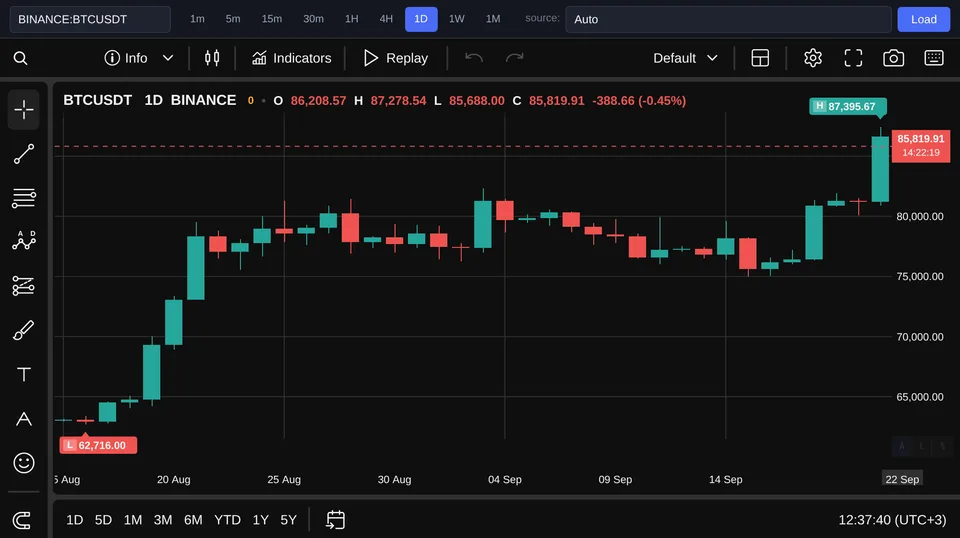The image size is (960, 538).
Task: Set bottom date range to 3M
Action: point(163,520)
